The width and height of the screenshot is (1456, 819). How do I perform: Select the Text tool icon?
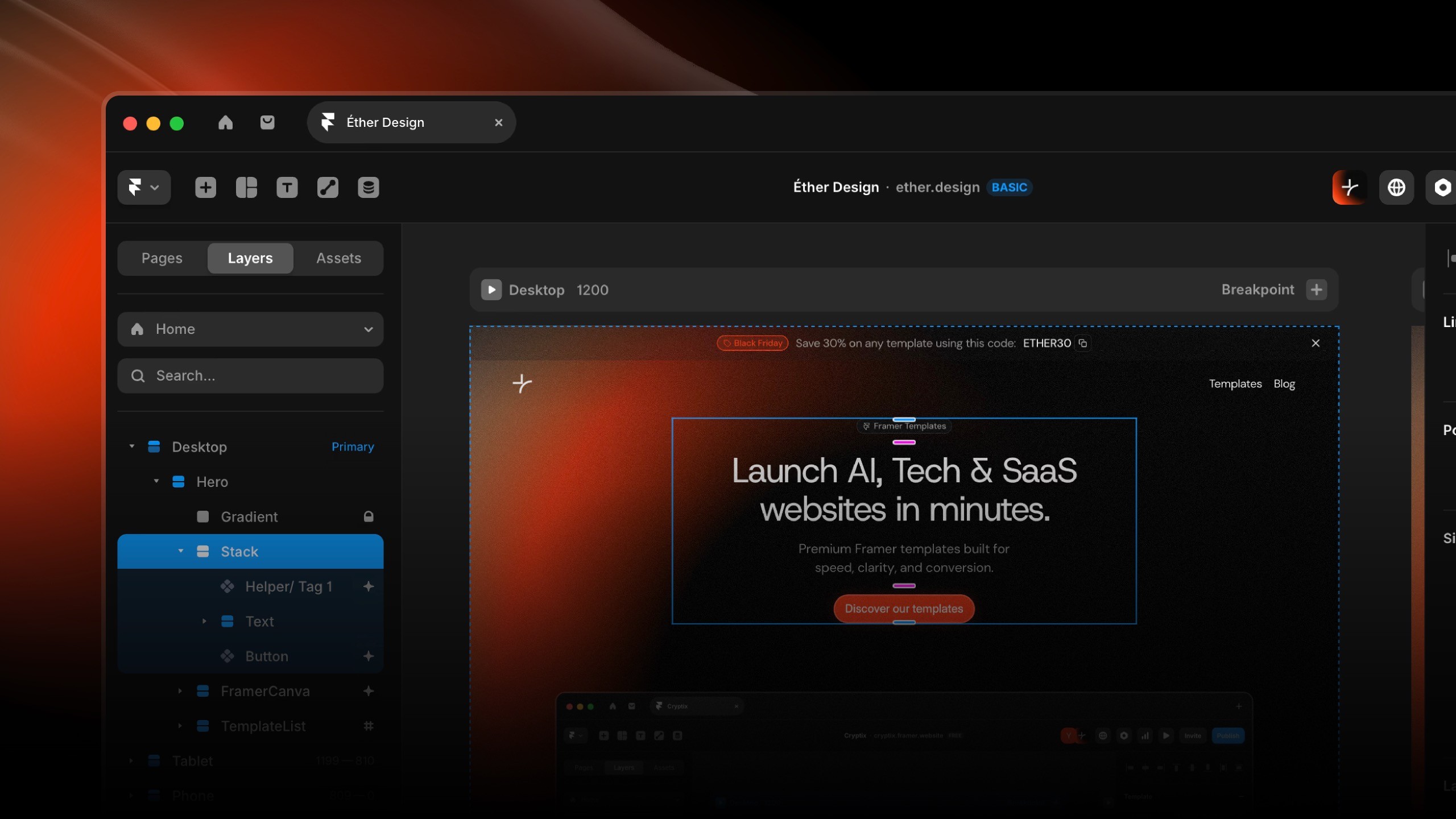(x=287, y=187)
